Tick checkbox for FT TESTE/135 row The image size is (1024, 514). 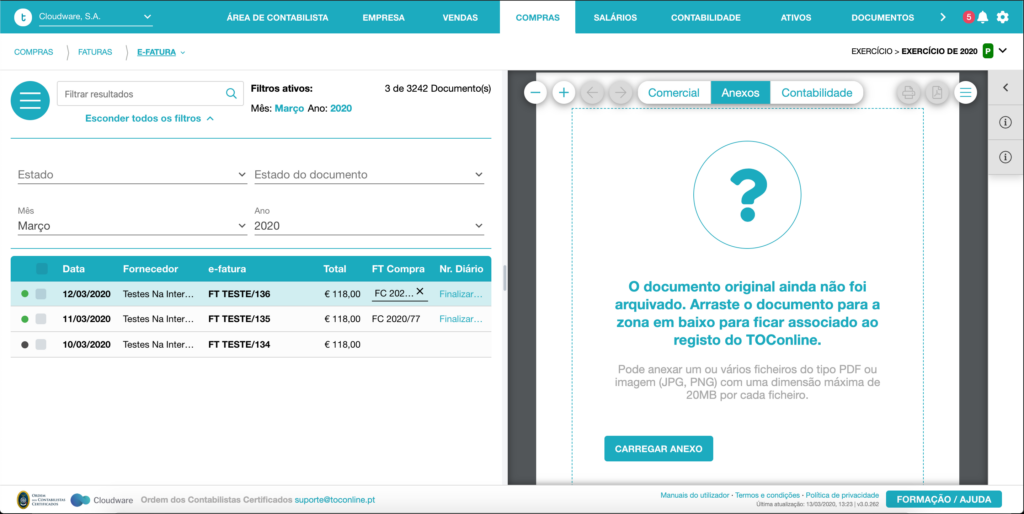coord(40,319)
